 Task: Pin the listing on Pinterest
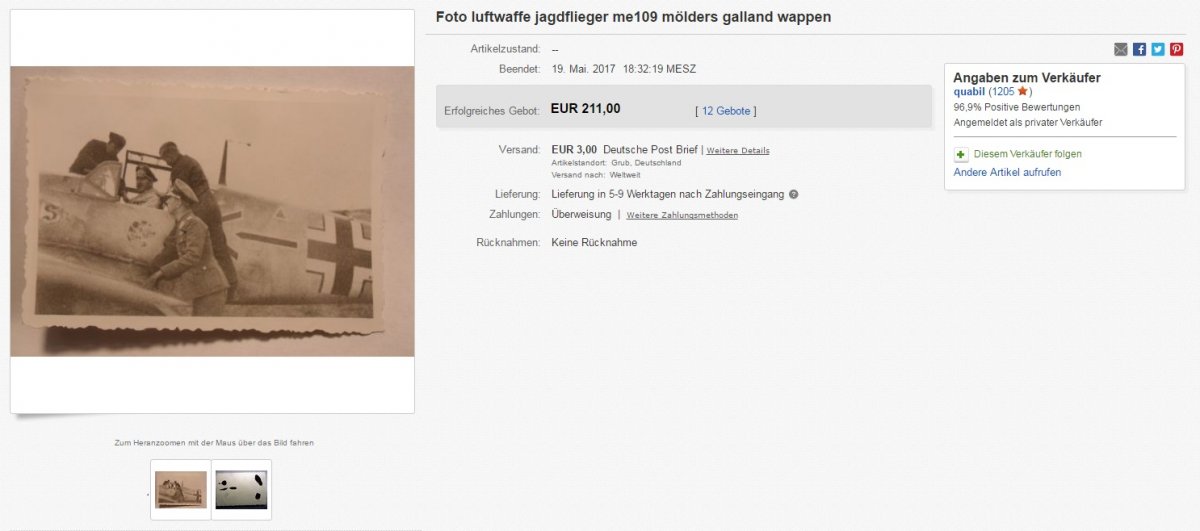pos(1177,49)
